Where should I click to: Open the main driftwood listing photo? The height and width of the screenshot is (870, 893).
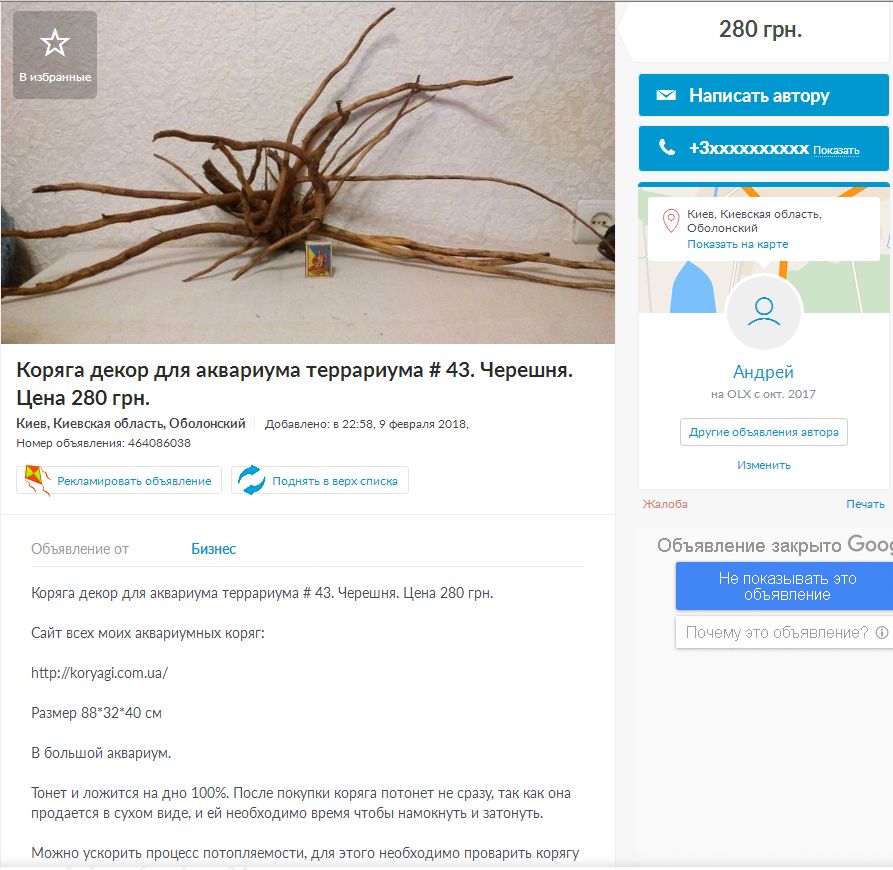[308, 173]
